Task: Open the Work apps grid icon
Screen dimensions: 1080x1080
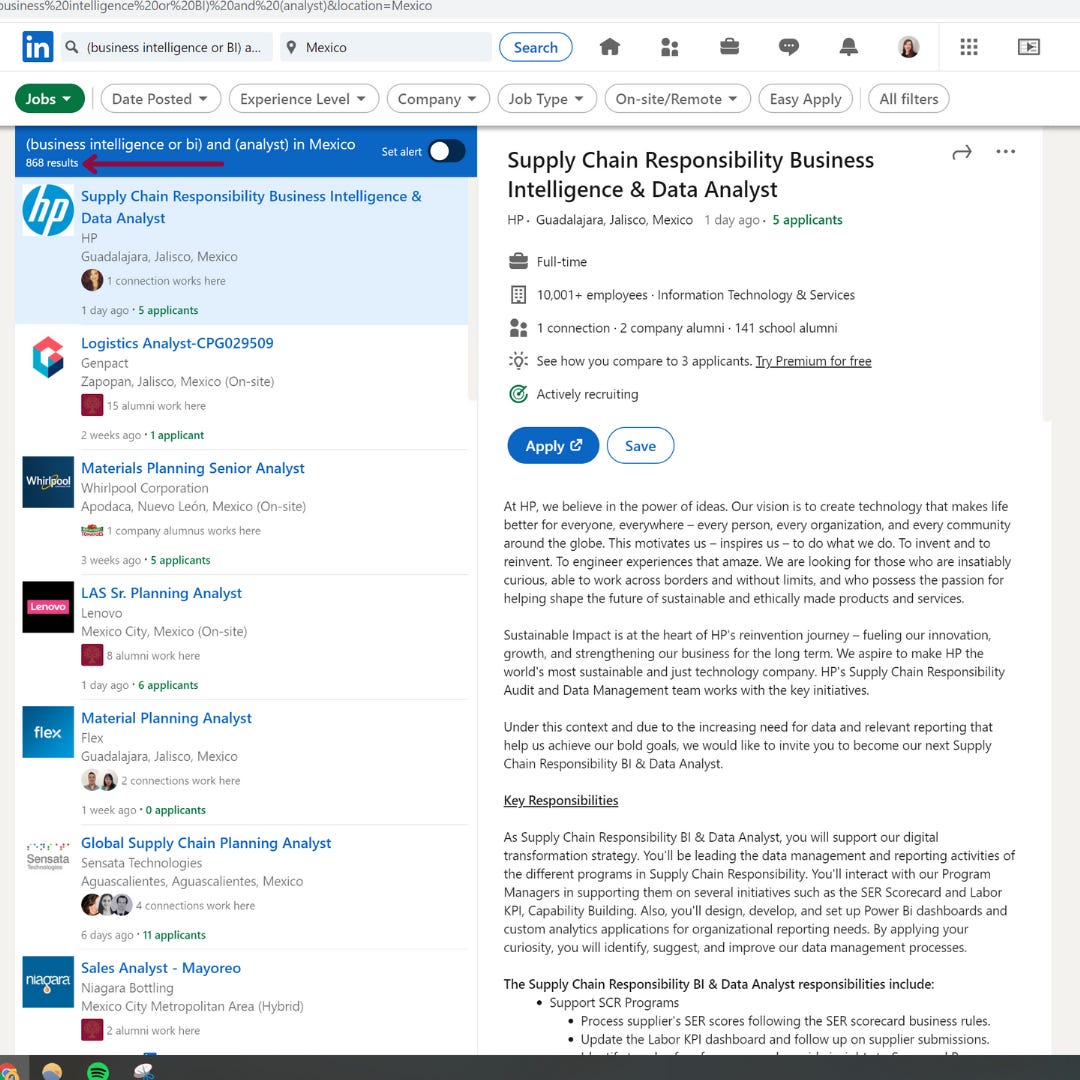Action: (968, 47)
